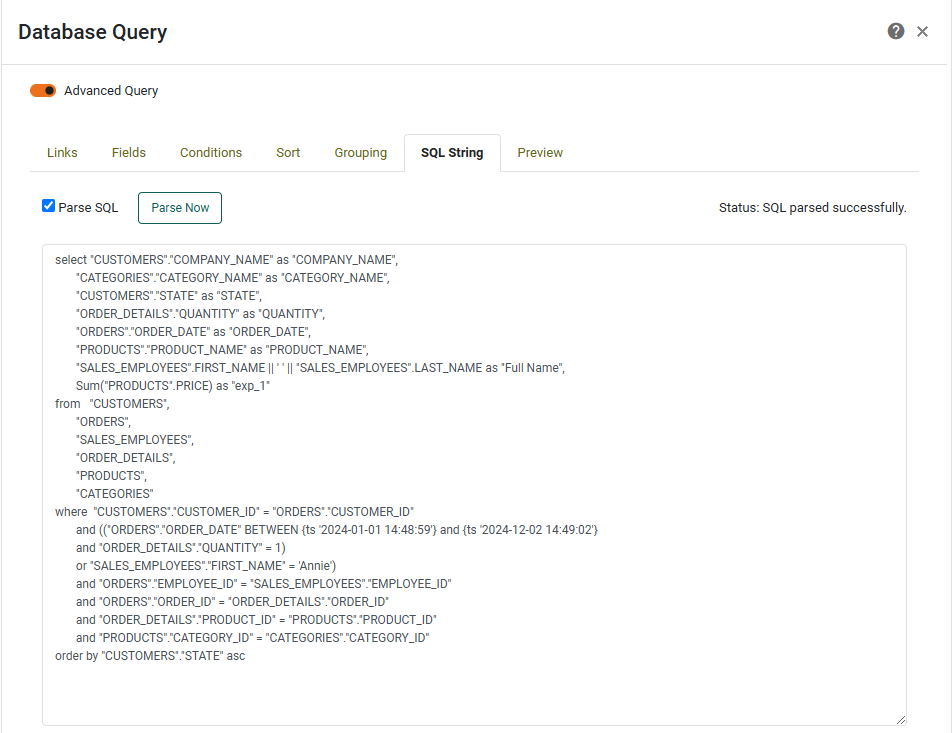The image size is (952, 733).
Task: Select the currently active SQL String tab
Action: tap(451, 152)
